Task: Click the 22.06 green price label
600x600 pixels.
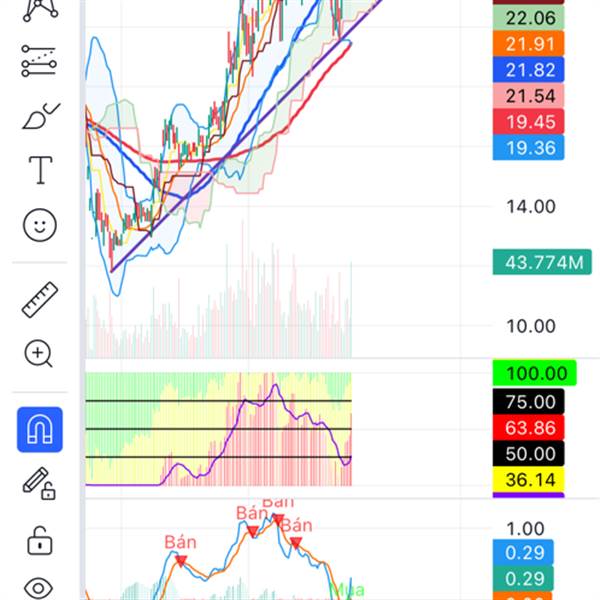Action: pyautogui.click(x=528, y=18)
